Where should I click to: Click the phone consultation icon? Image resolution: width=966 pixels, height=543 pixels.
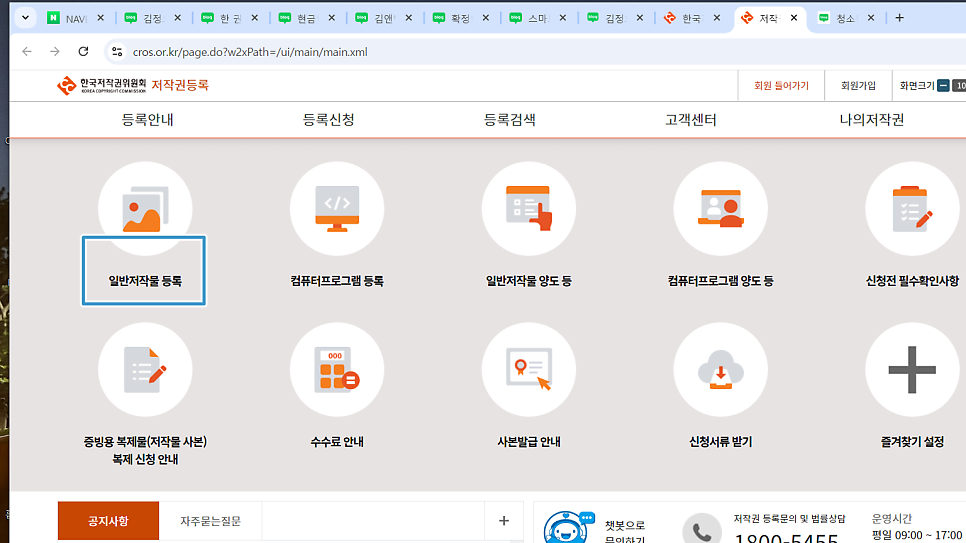click(x=702, y=529)
